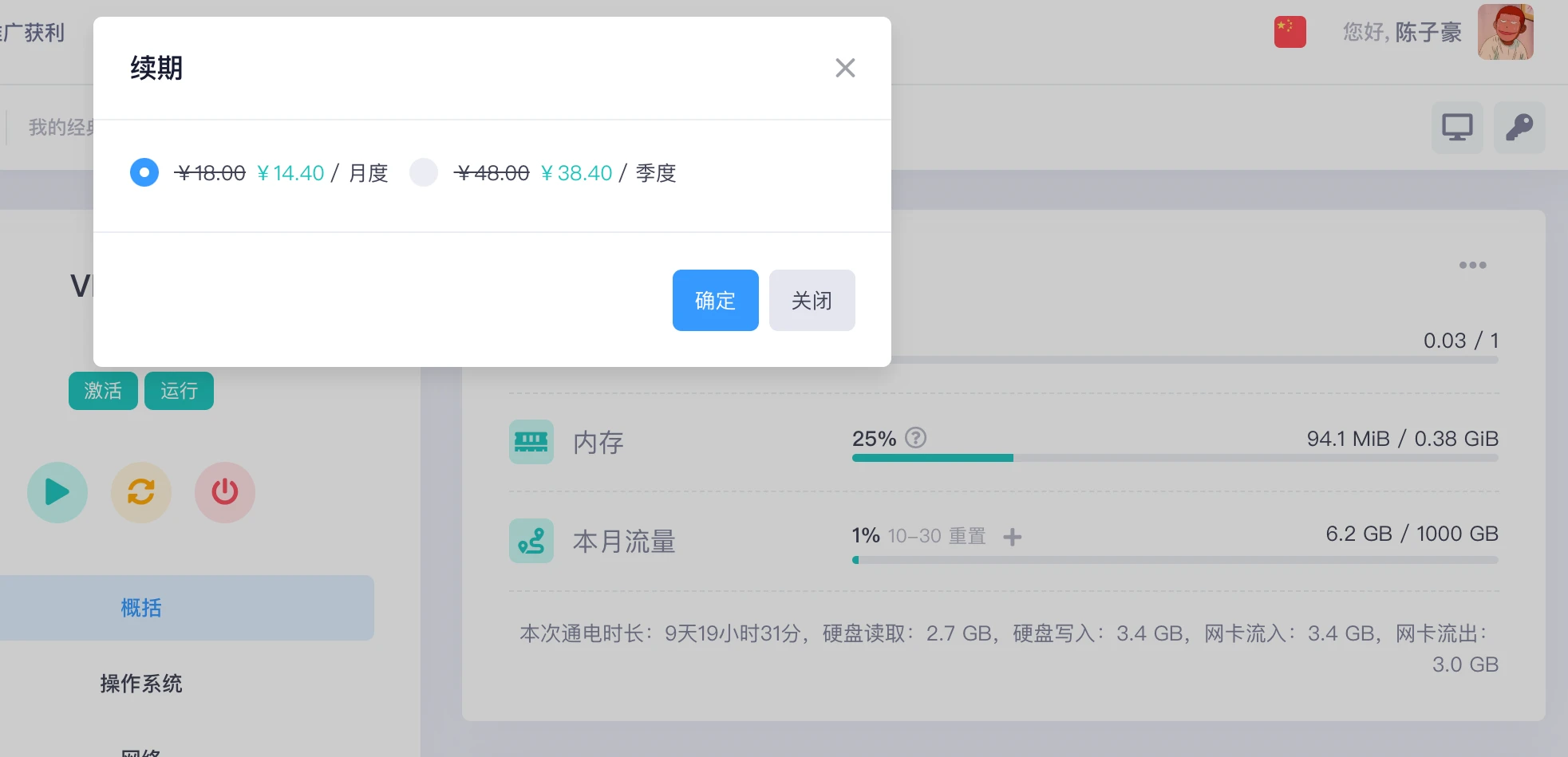Click the green start/play server icon

point(57,492)
